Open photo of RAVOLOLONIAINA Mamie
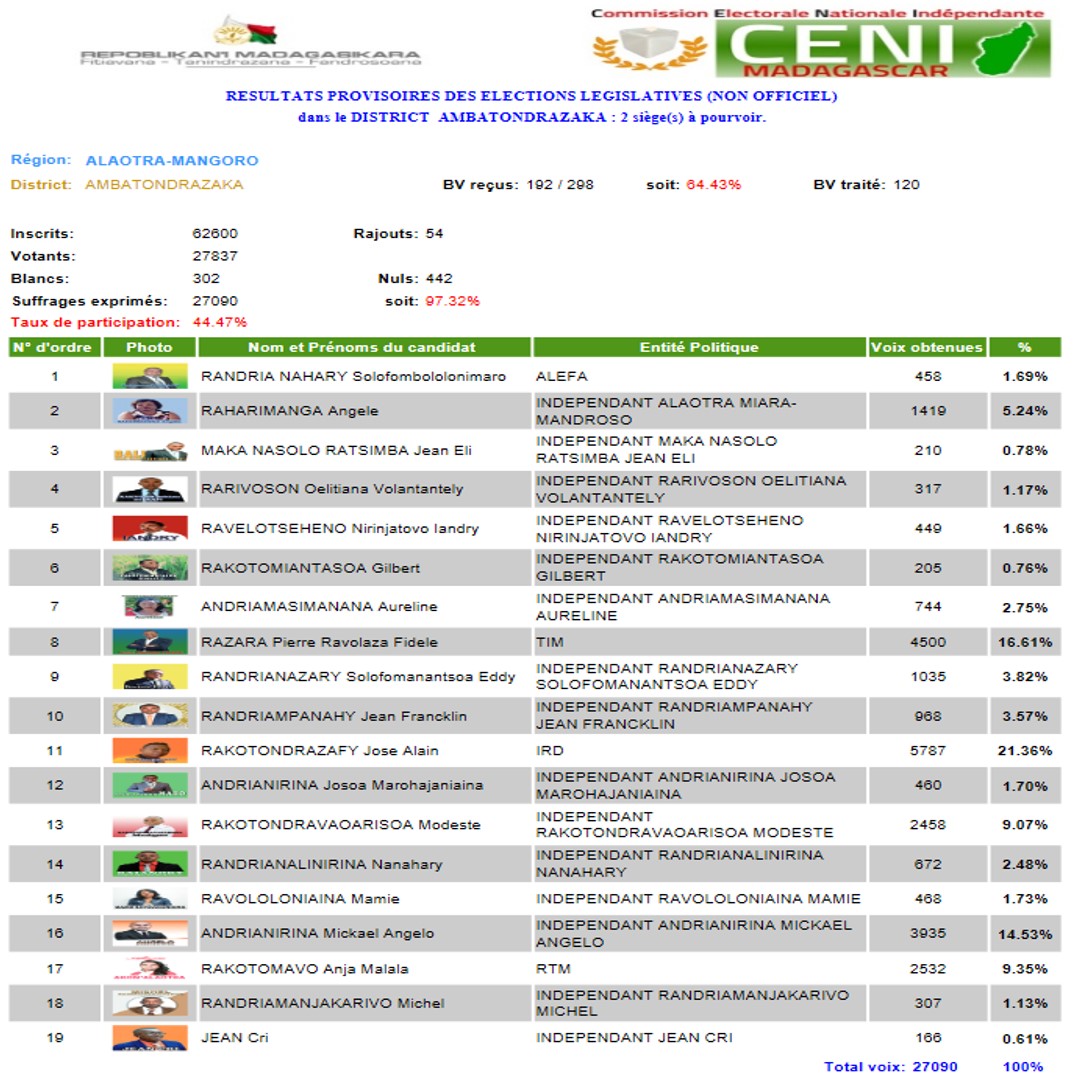The image size is (1073, 1081). tap(150, 899)
